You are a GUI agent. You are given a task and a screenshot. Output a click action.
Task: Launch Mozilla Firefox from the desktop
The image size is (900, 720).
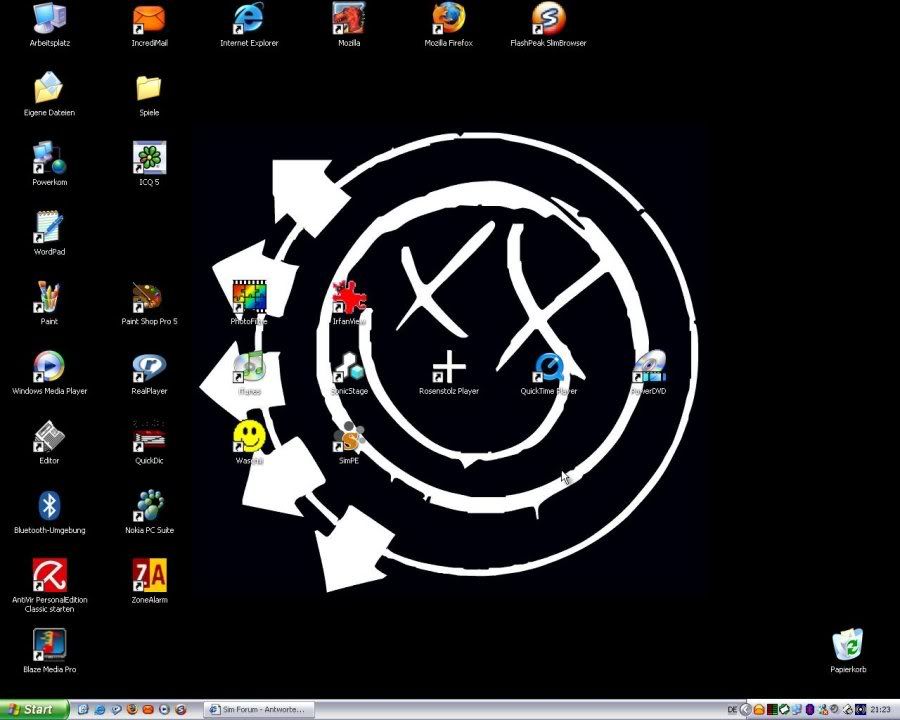tap(448, 19)
